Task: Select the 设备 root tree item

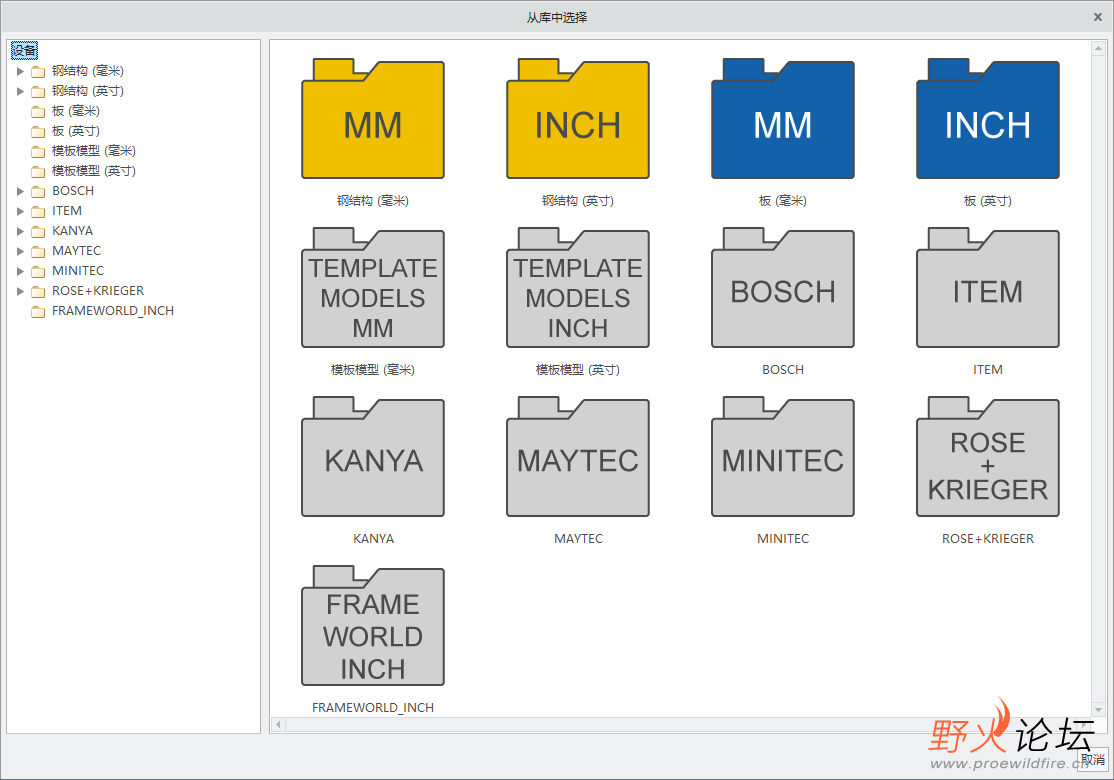Action: pos(24,50)
